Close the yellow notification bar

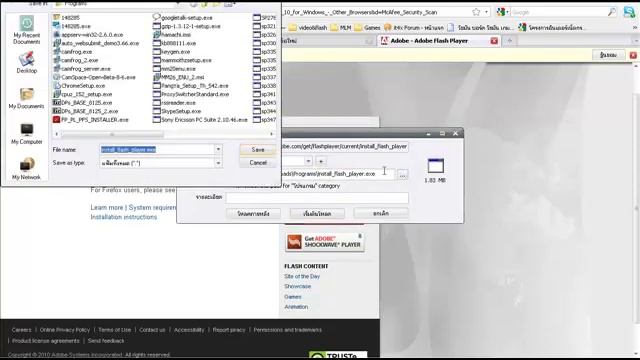tap(633, 55)
